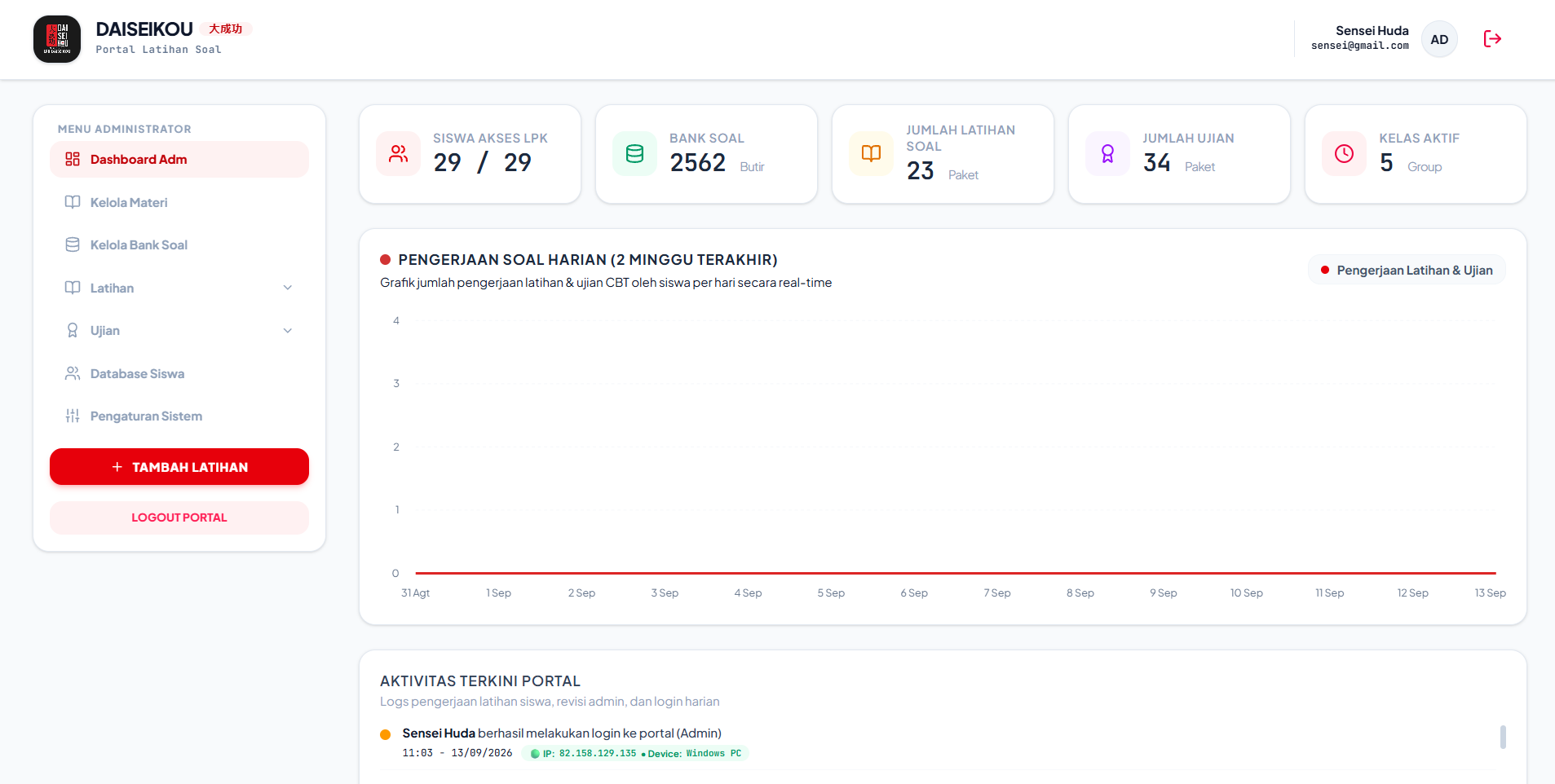Click the Database Siswa users icon
Screen dimensions: 1555x784
click(x=73, y=373)
